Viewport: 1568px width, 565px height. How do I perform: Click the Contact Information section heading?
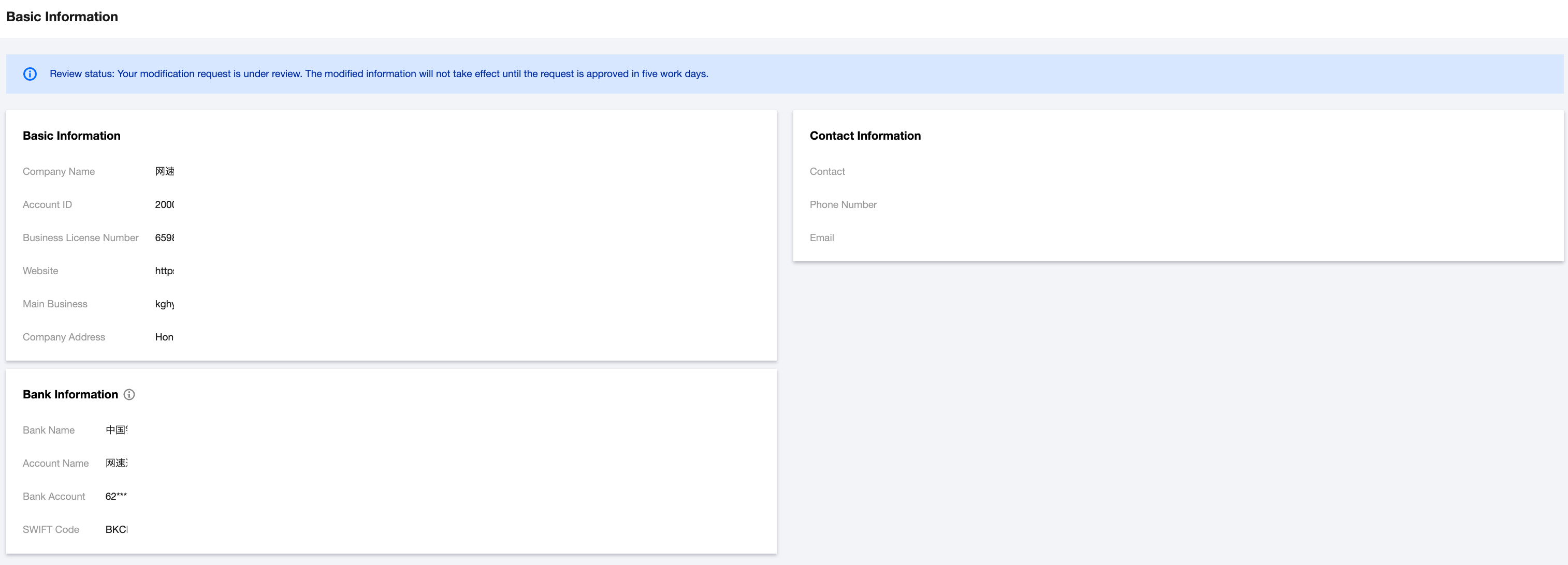(864, 136)
